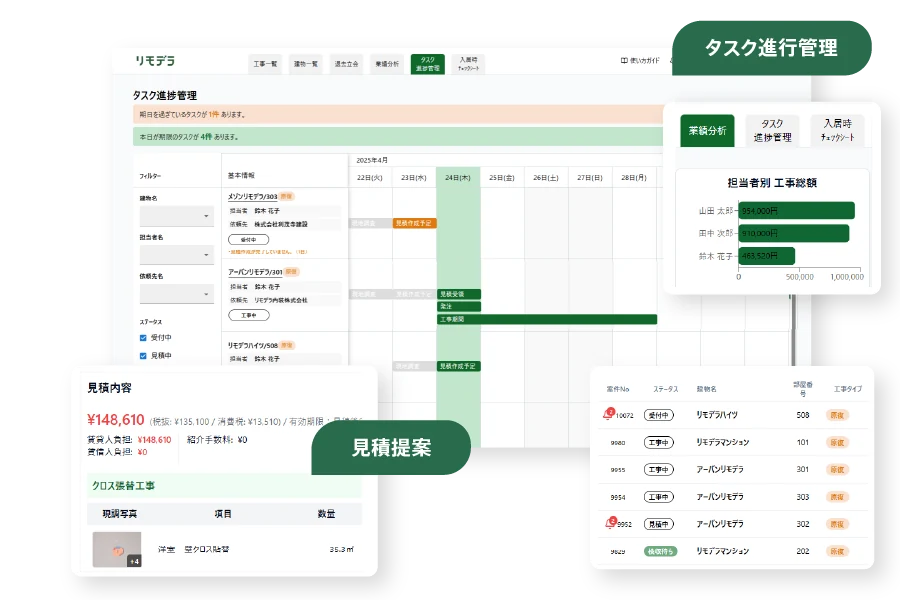Screen dimensions: 900x600
Task: Click the long 工事期間 timeline bar
Action: coord(547,319)
